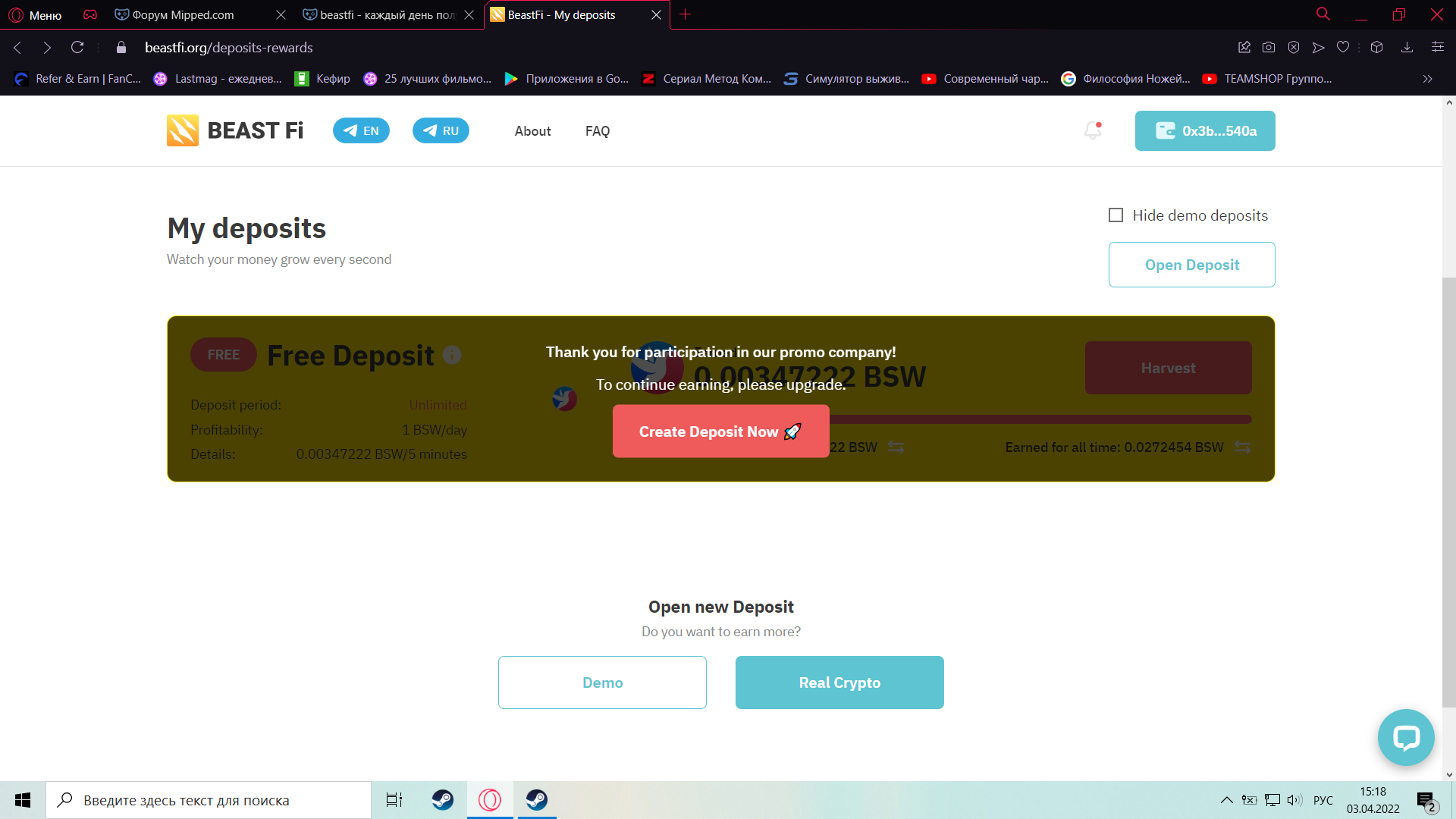Click the site security lock icon
The width and height of the screenshot is (1456, 819).
click(x=121, y=48)
